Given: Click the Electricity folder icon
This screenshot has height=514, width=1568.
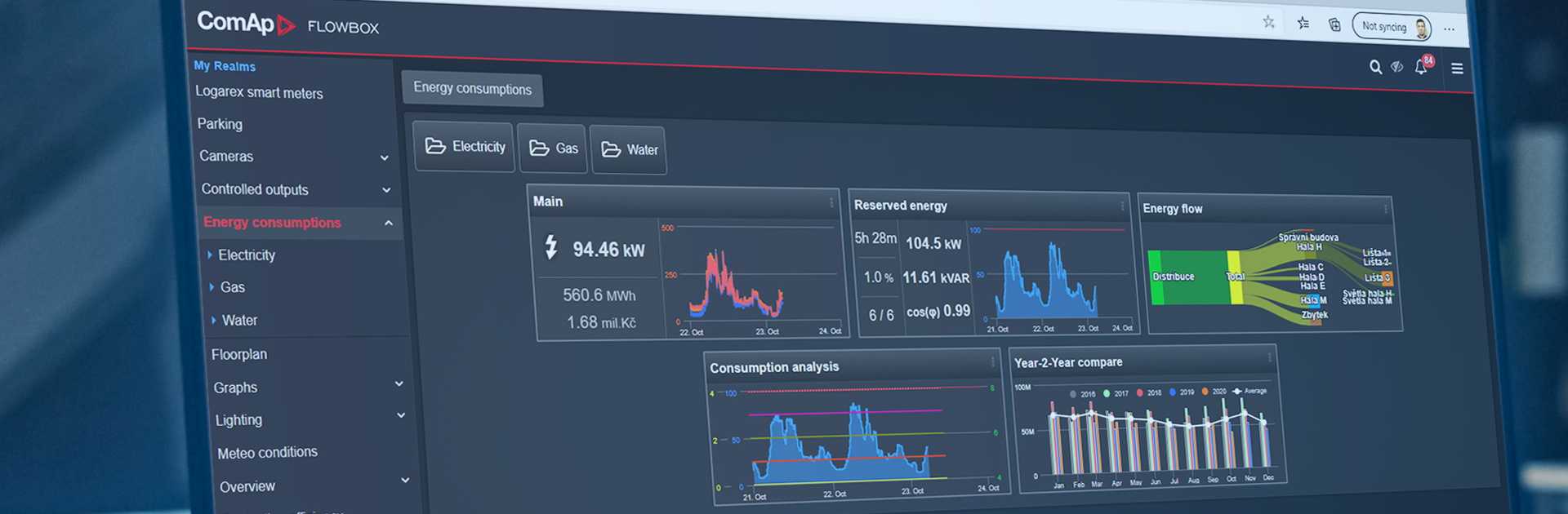Looking at the screenshot, I should click(x=435, y=146).
